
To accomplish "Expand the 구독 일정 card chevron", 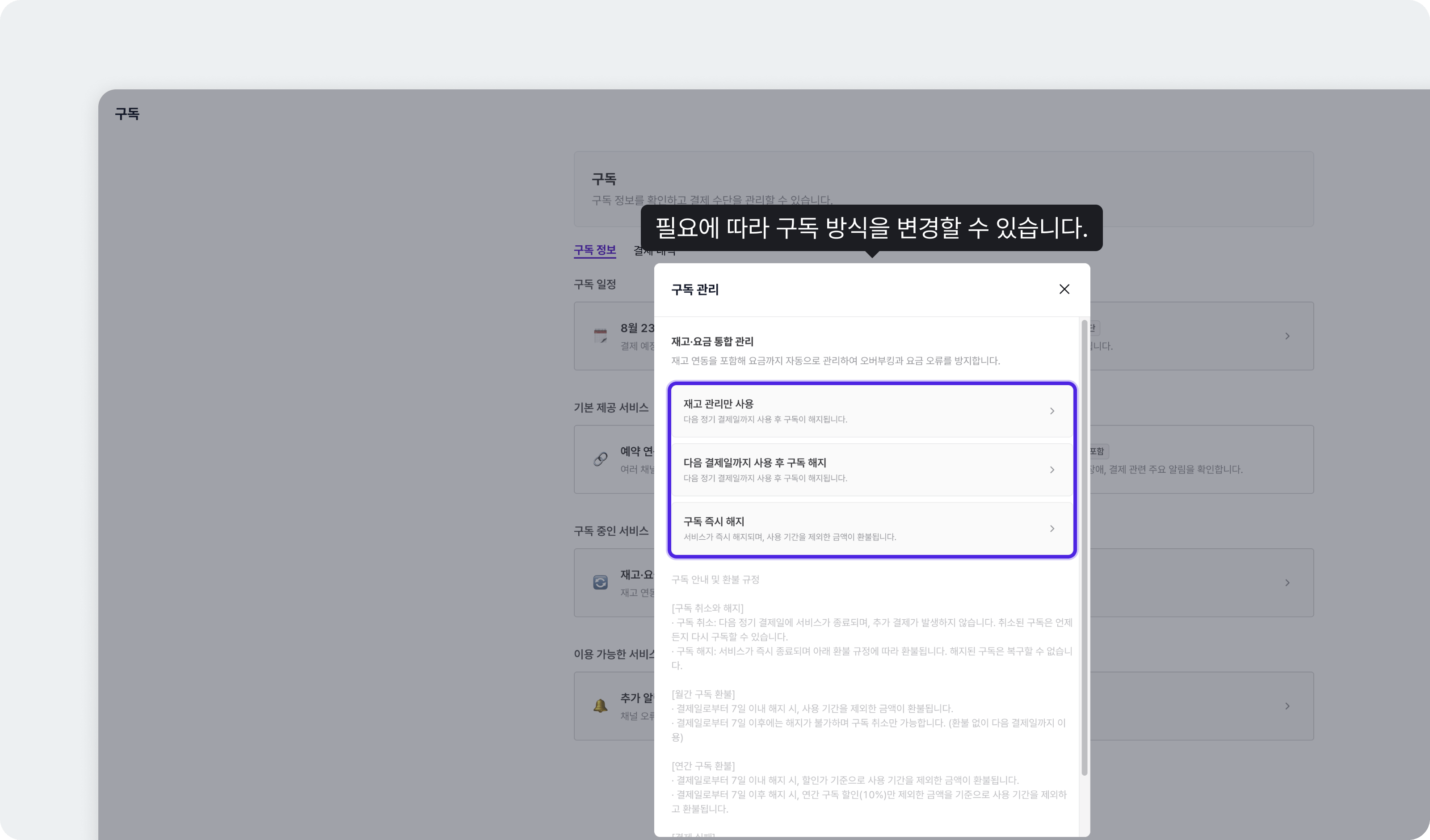I will [x=1287, y=336].
